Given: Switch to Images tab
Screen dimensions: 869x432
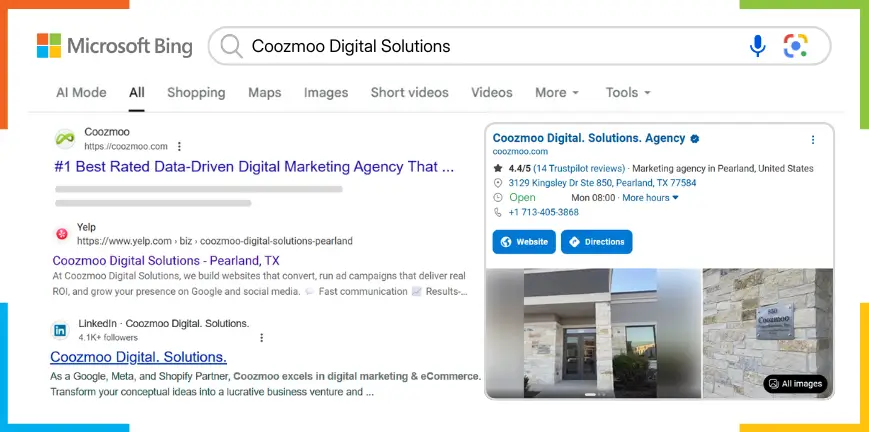Looking at the screenshot, I should [x=326, y=93].
